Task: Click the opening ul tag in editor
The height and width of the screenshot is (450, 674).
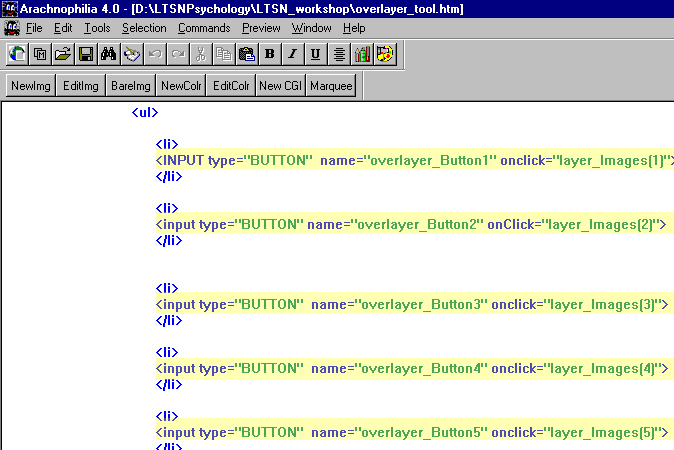Action: 144,112
